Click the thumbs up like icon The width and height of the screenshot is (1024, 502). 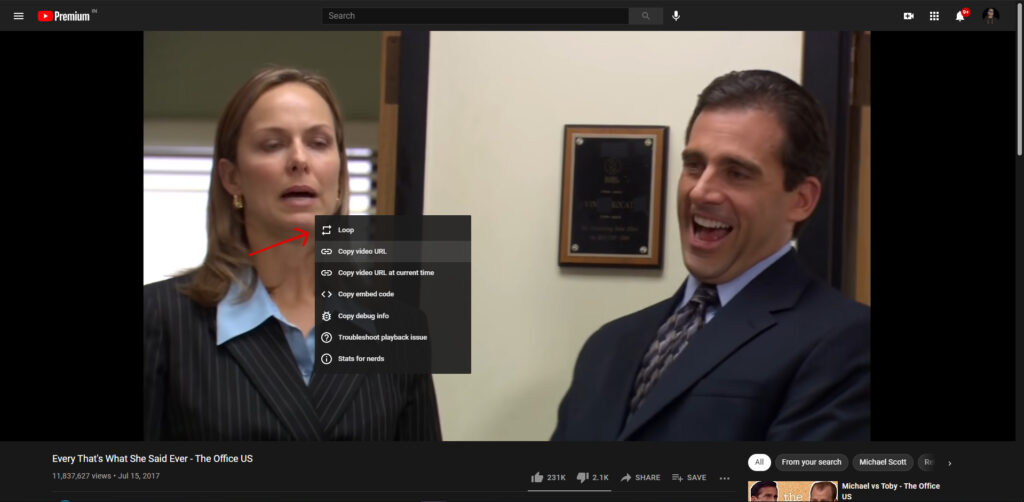pos(537,477)
